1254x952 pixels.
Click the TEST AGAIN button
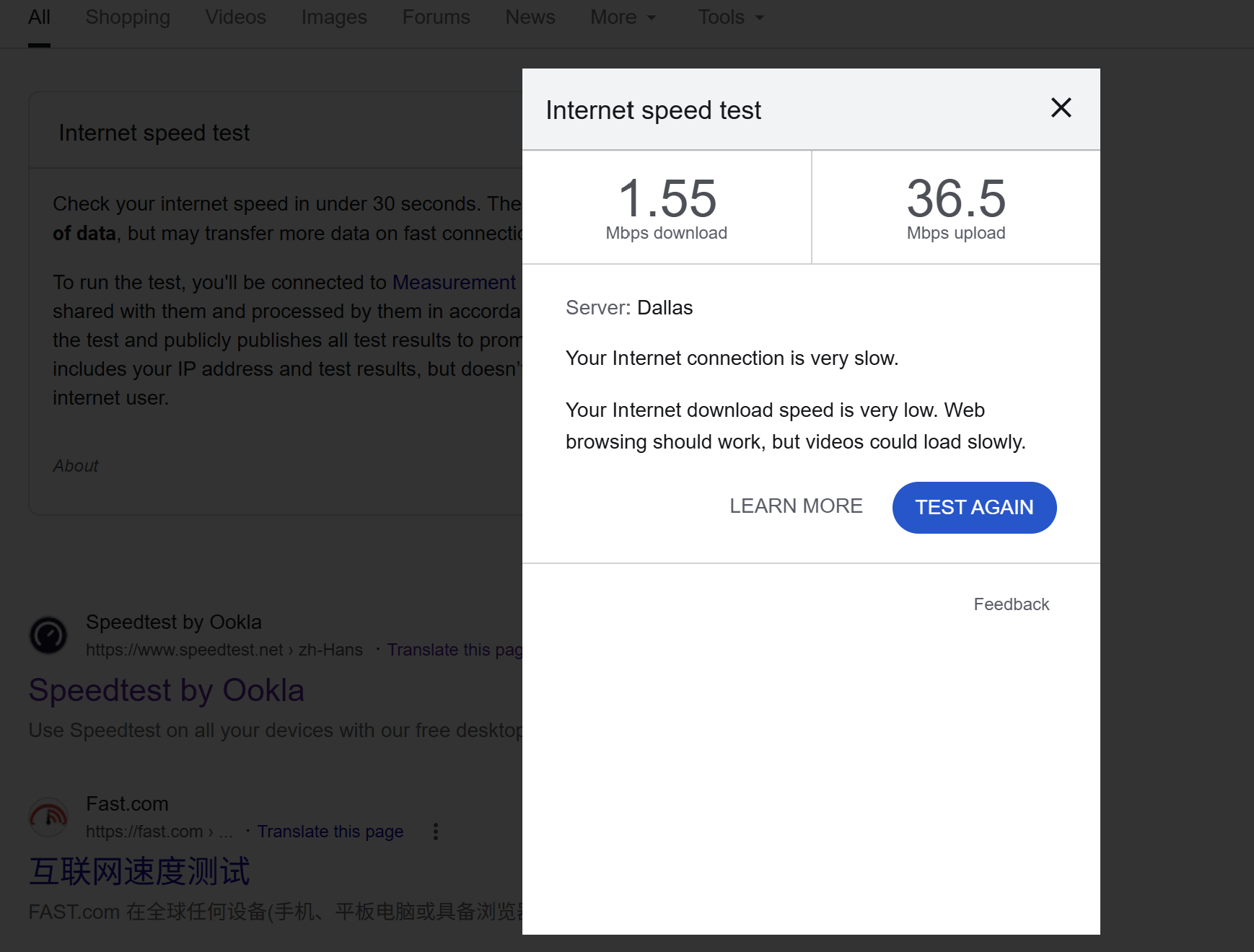tap(974, 508)
